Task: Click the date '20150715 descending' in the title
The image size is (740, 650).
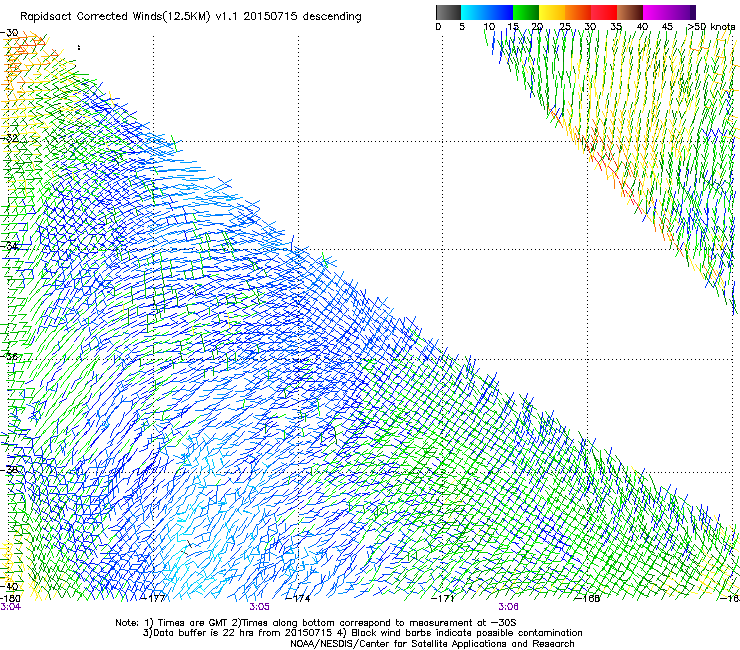Action: 302,17
